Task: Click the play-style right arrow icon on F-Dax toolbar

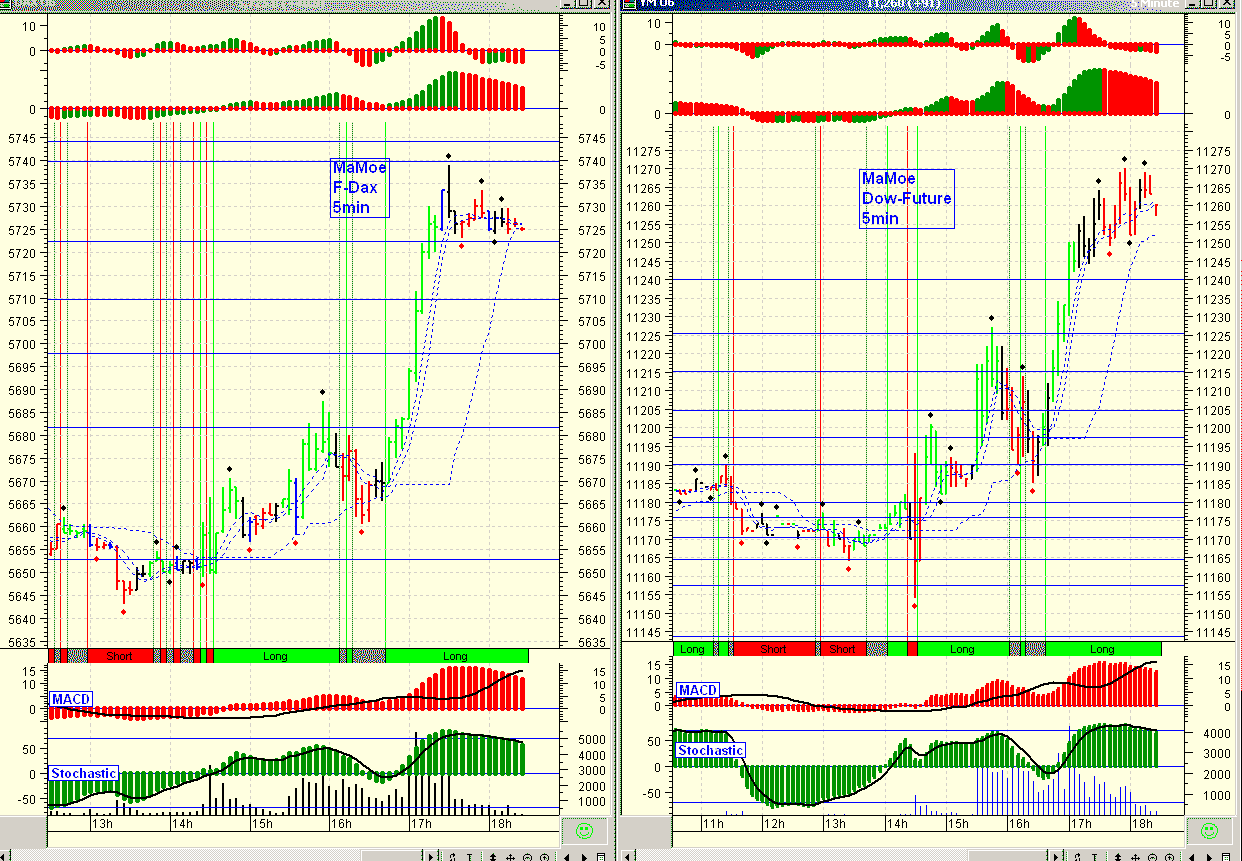Action: point(430,855)
